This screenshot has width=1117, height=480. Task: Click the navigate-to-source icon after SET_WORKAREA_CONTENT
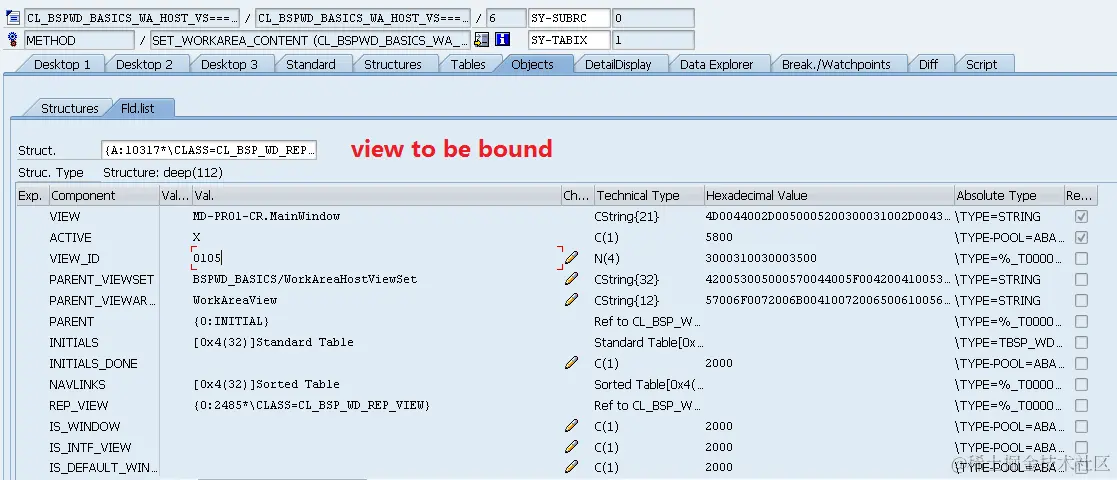482,40
